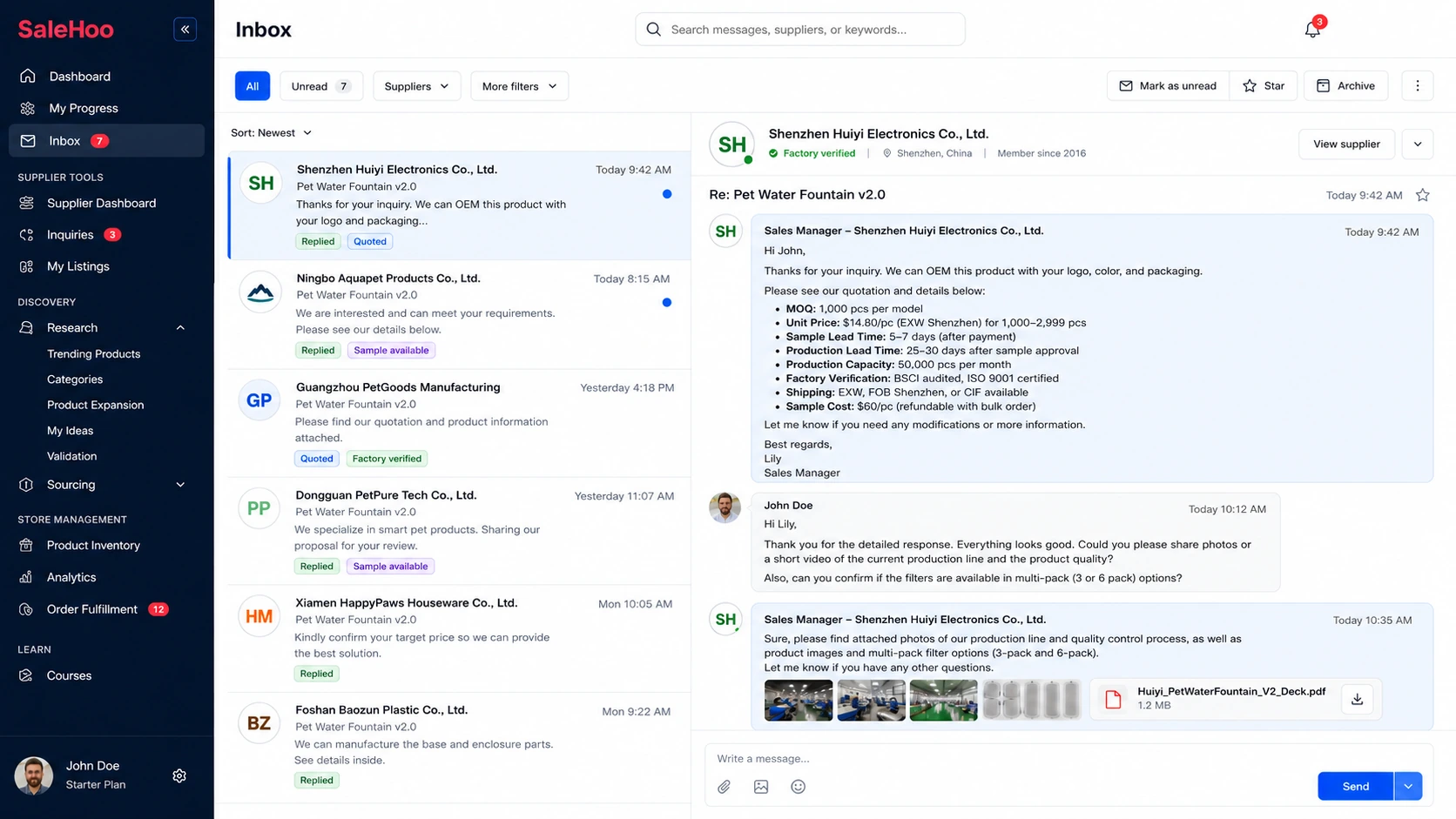Click the settings gear next to John Doe
The width and height of the screenshot is (1456, 819).
click(x=179, y=775)
